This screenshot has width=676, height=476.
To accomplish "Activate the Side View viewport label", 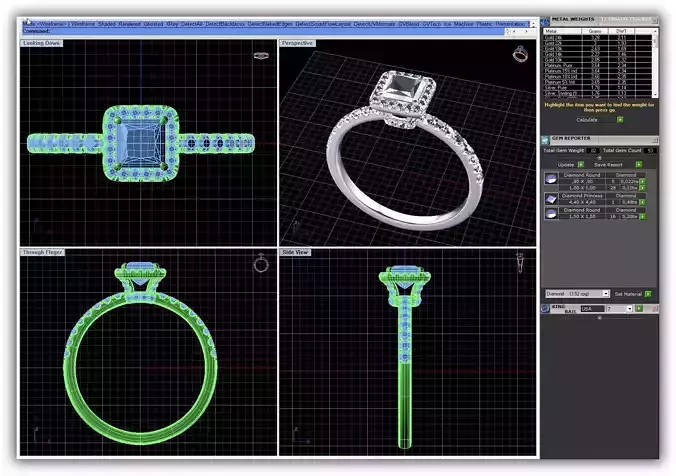I will (295, 252).
